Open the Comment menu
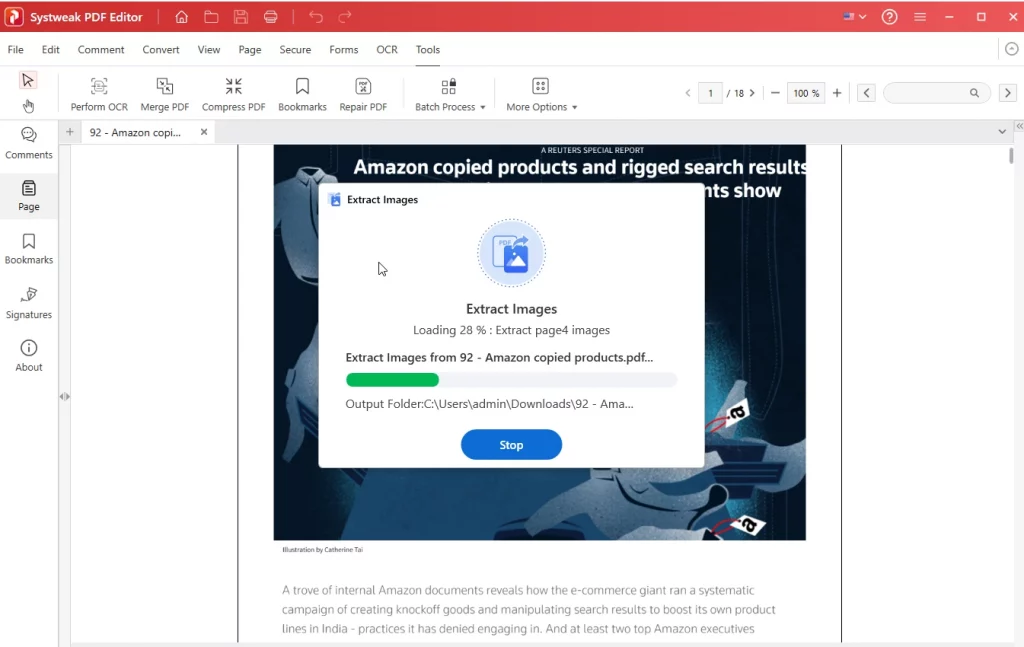This screenshot has width=1024, height=647. [x=101, y=50]
